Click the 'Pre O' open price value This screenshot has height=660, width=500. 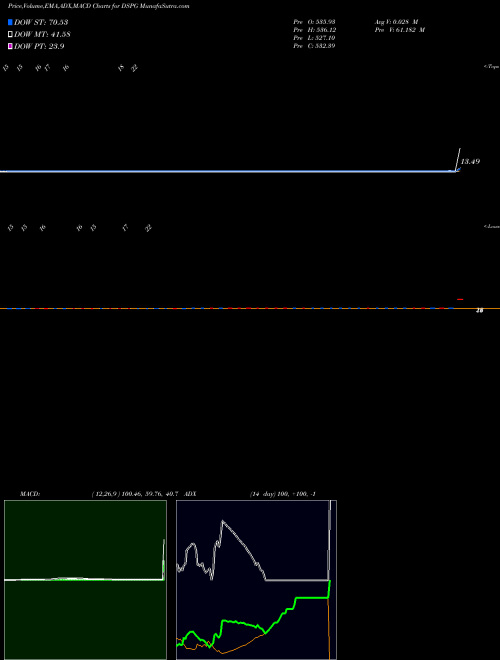pyautogui.click(x=314, y=22)
